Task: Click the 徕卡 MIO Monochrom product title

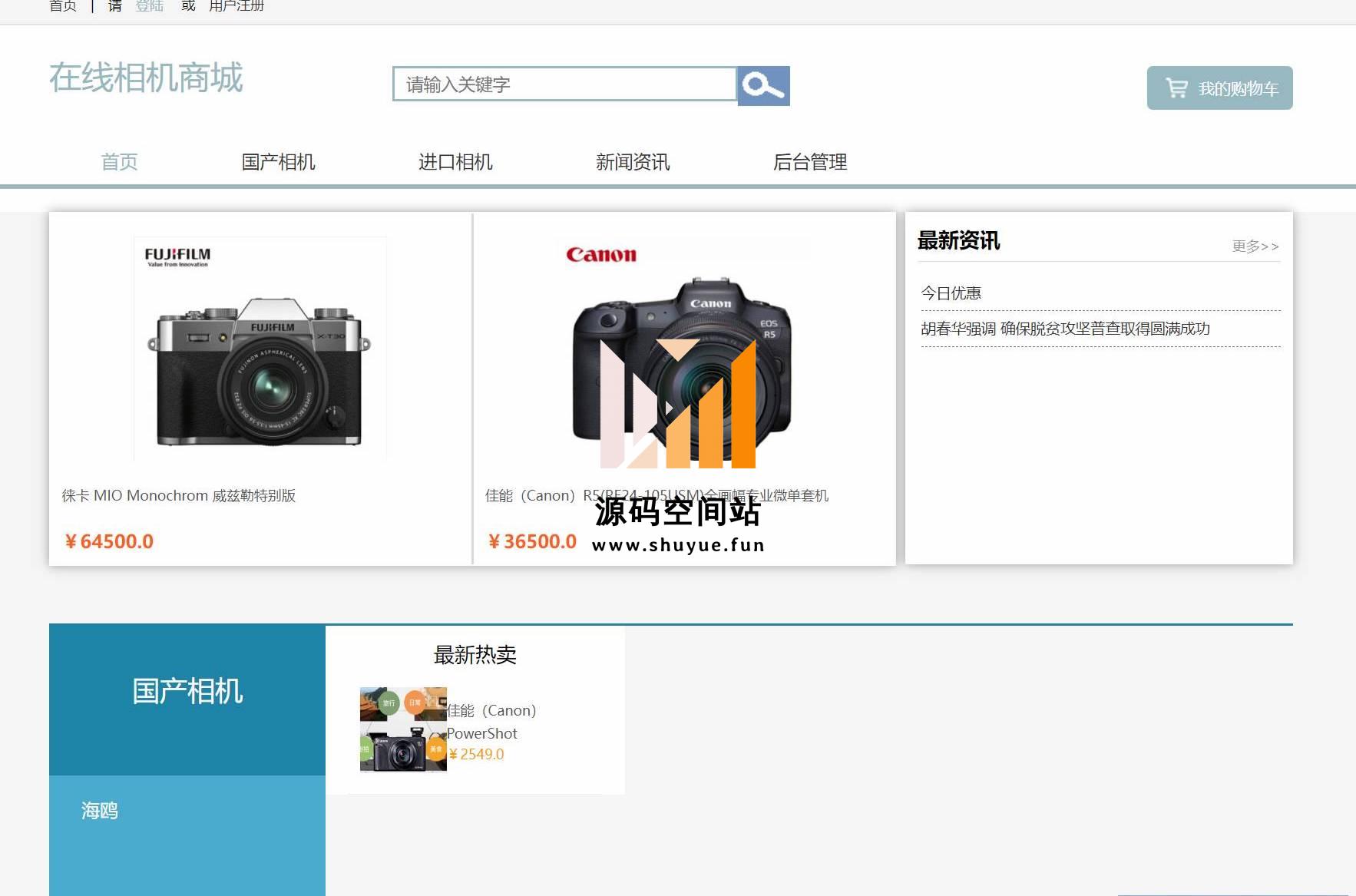Action: pyautogui.click(x=179, y=496)
